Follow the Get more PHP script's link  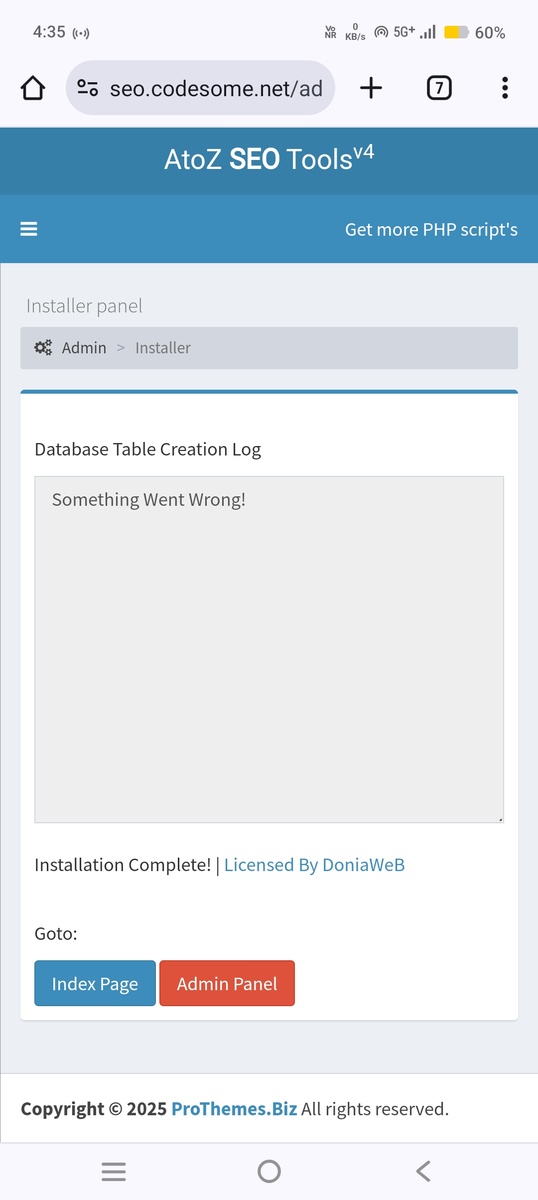coord(431,229)
